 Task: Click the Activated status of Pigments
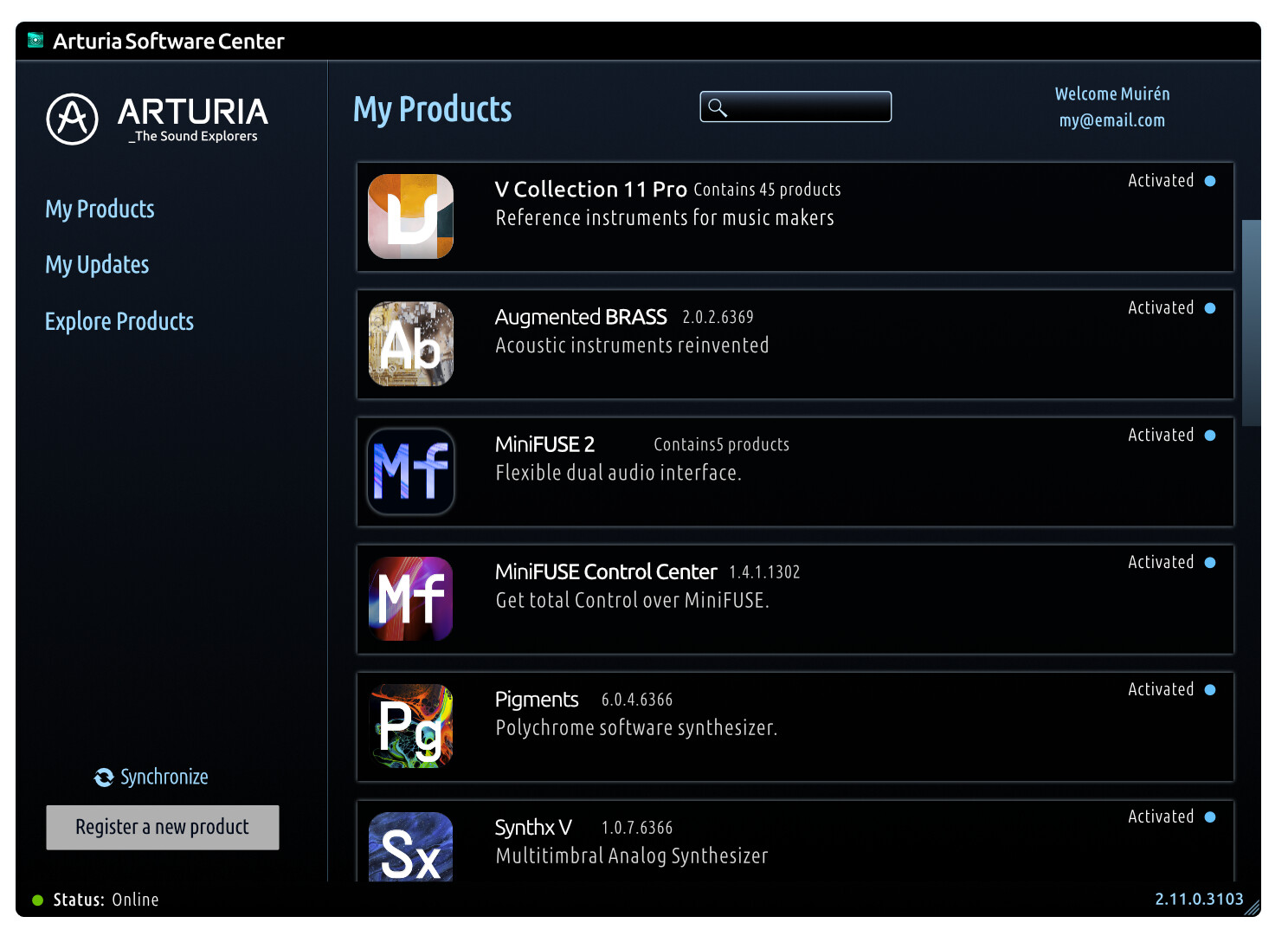1161,690
